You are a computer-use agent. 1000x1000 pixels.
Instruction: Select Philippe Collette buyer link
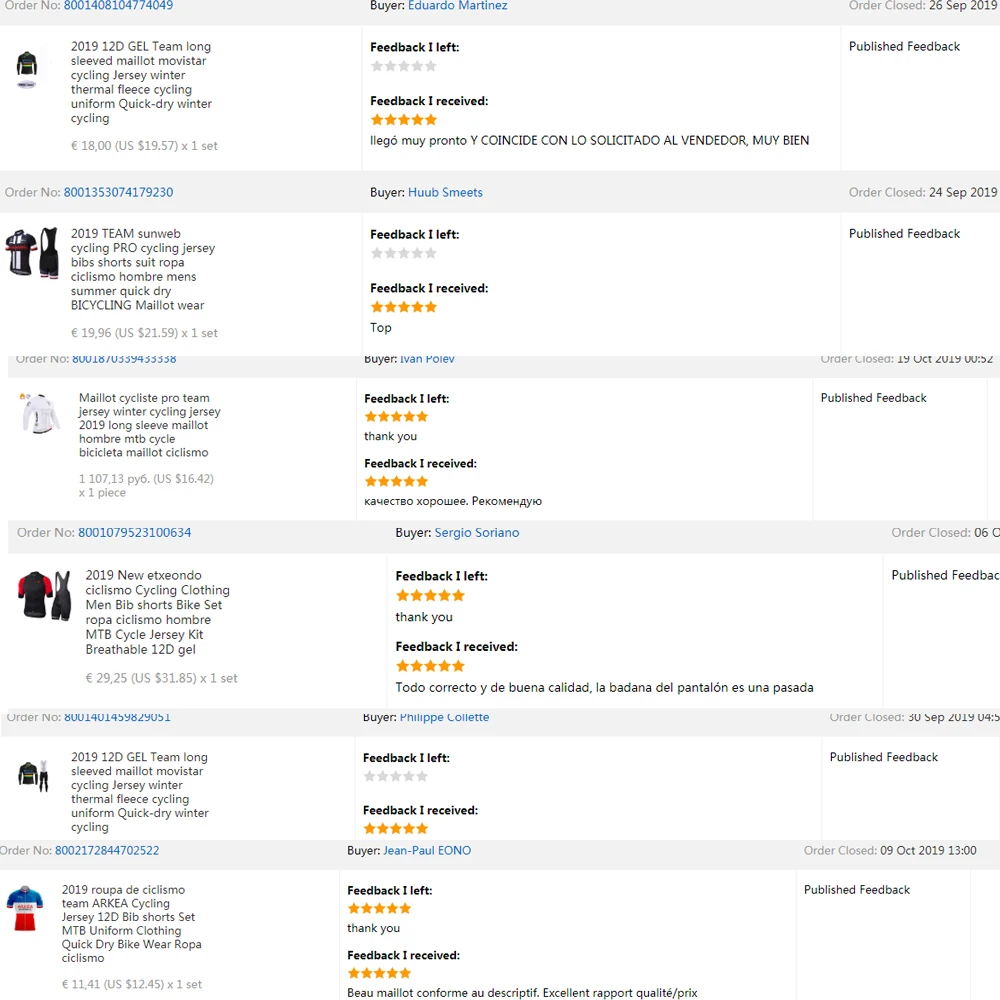[x=444, y=717]
